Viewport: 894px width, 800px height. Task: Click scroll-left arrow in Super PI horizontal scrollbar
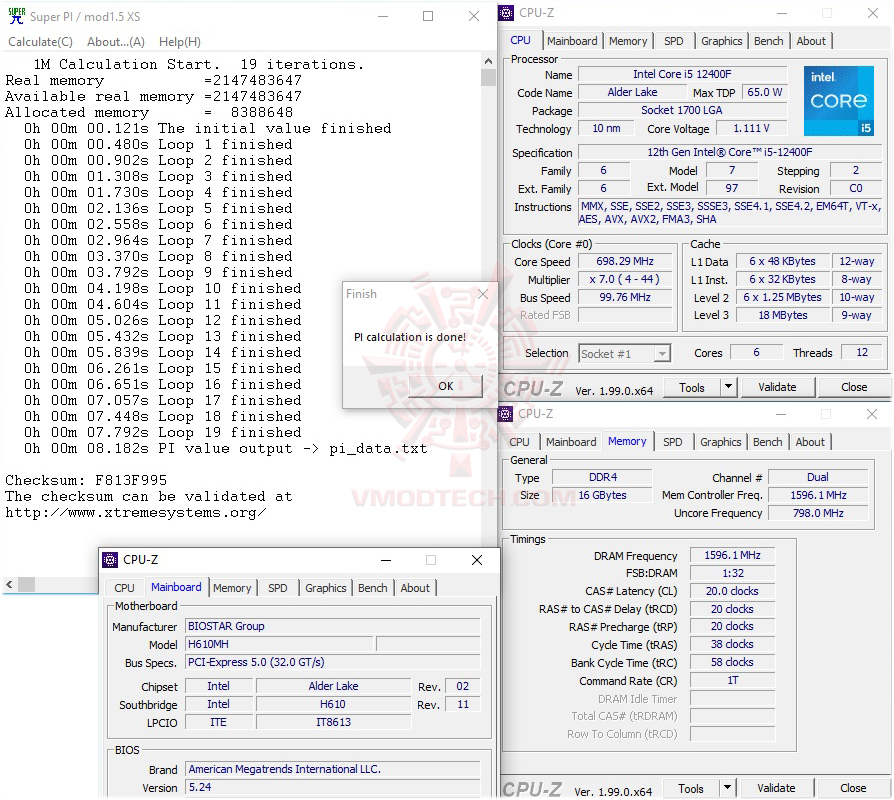pyautogui.click(x=9, y=584)
